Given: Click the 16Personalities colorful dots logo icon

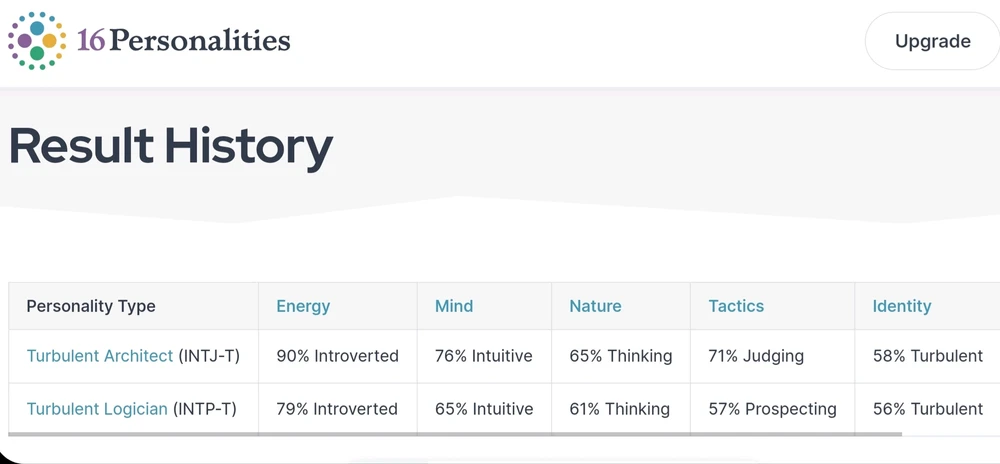Looking at the screenshot, I should click(37, 41).
